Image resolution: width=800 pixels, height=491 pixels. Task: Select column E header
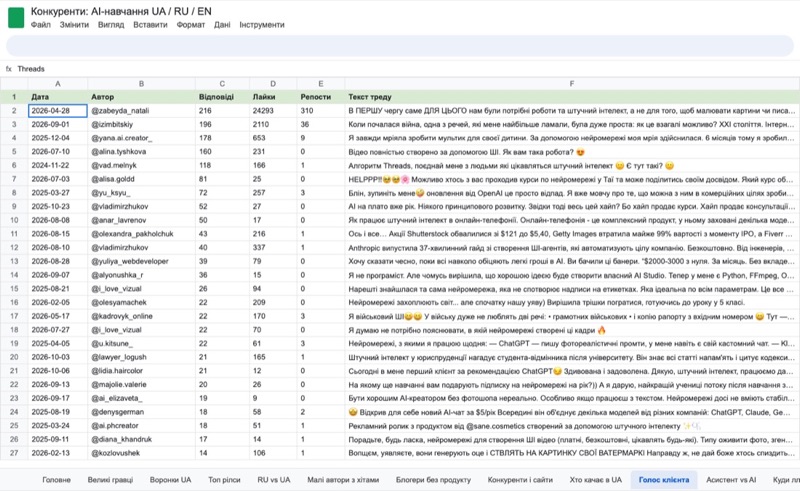tap(320, 84)
